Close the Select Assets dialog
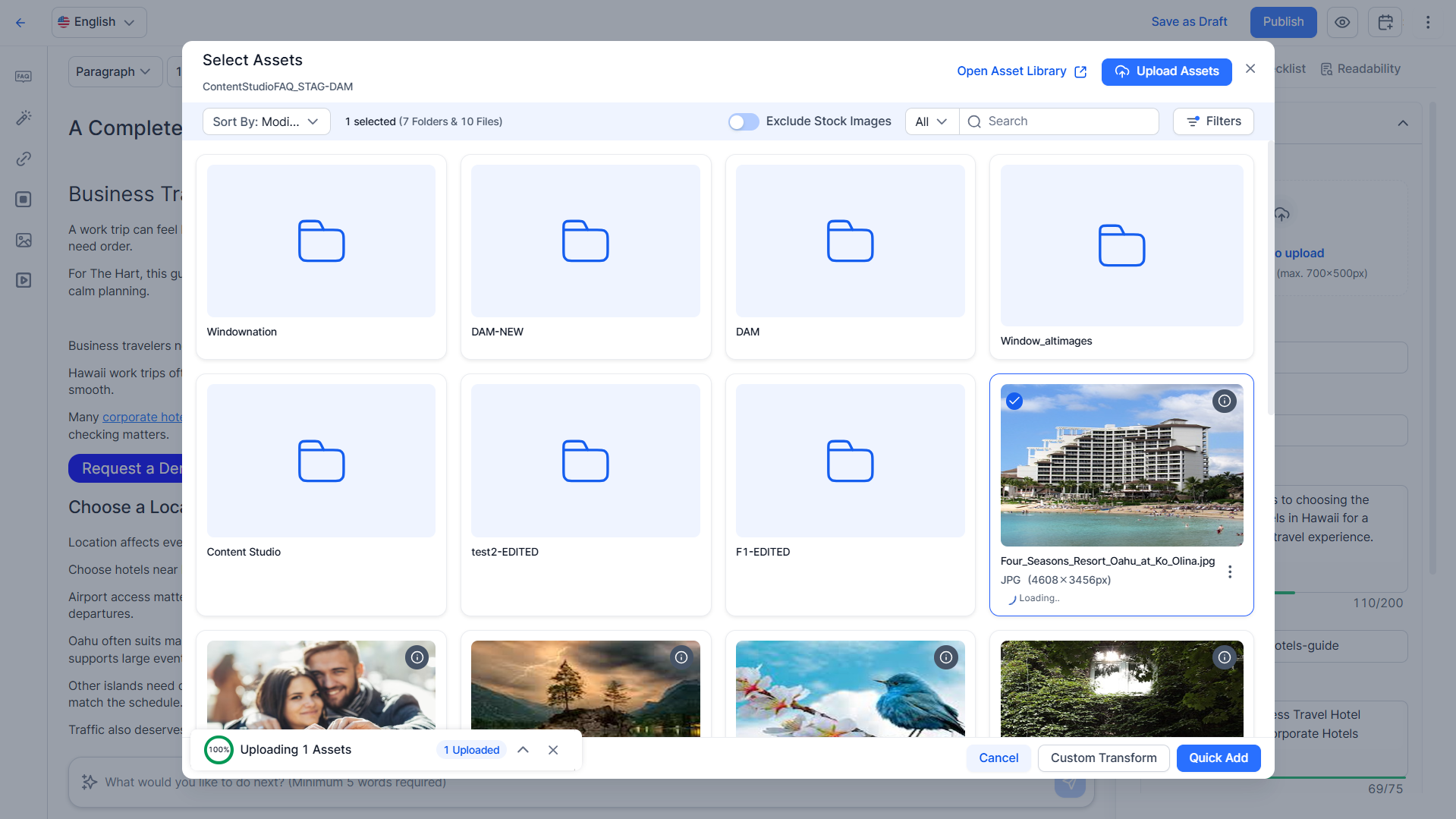Screen dimensions: 1456x819 [x=1250, y=69]
